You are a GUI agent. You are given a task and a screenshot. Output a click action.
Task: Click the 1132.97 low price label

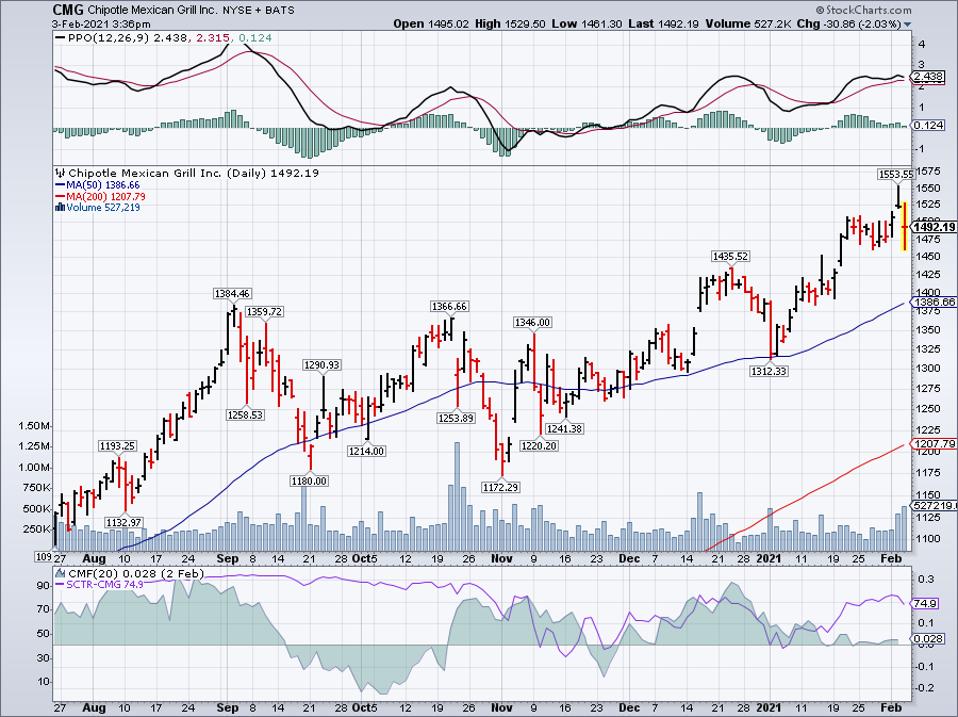pyautogui.click(x=124, y=522)
